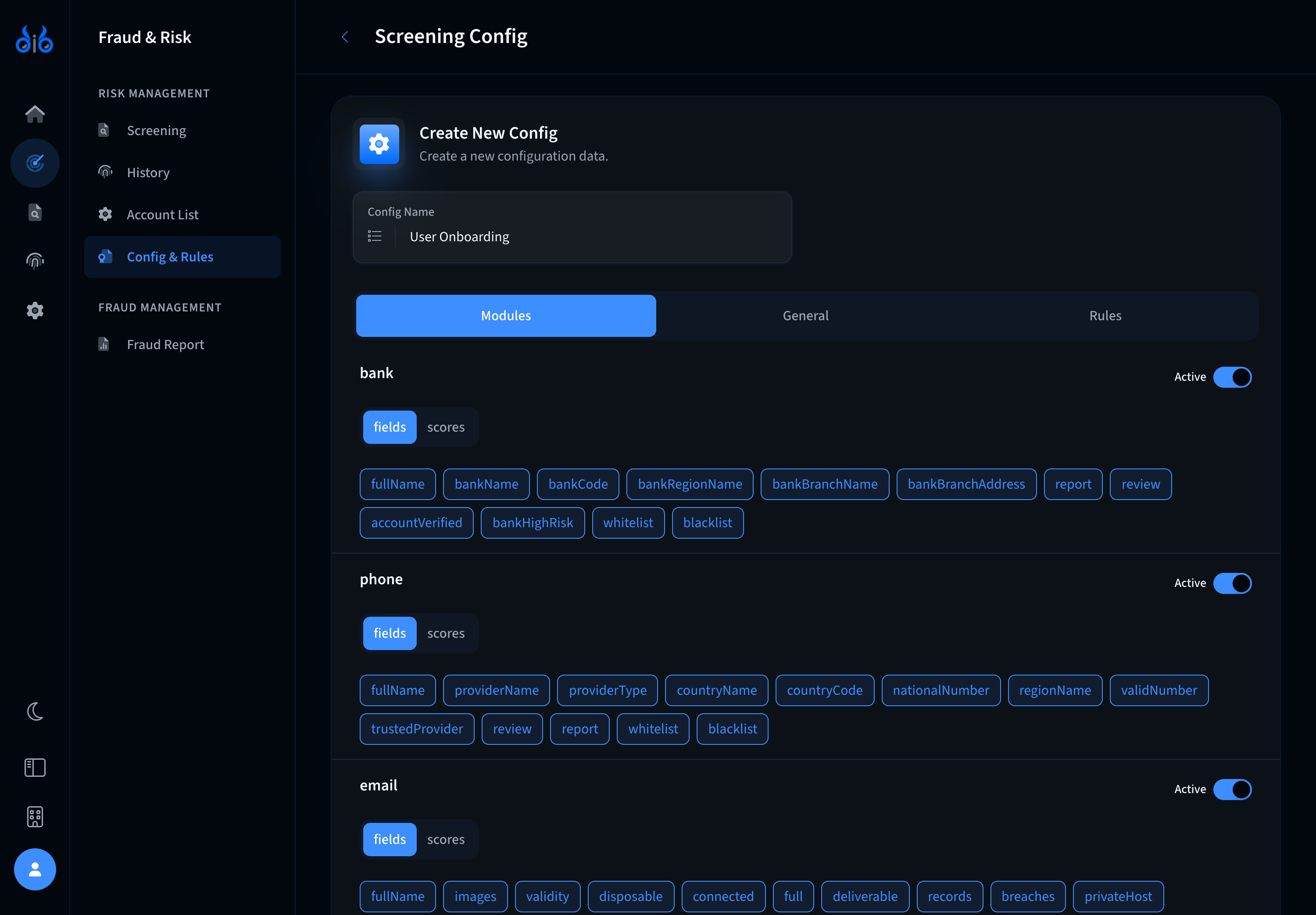1316x915 pixels.
Task: Toggle the providerType chip in phone
Action: 608,690
